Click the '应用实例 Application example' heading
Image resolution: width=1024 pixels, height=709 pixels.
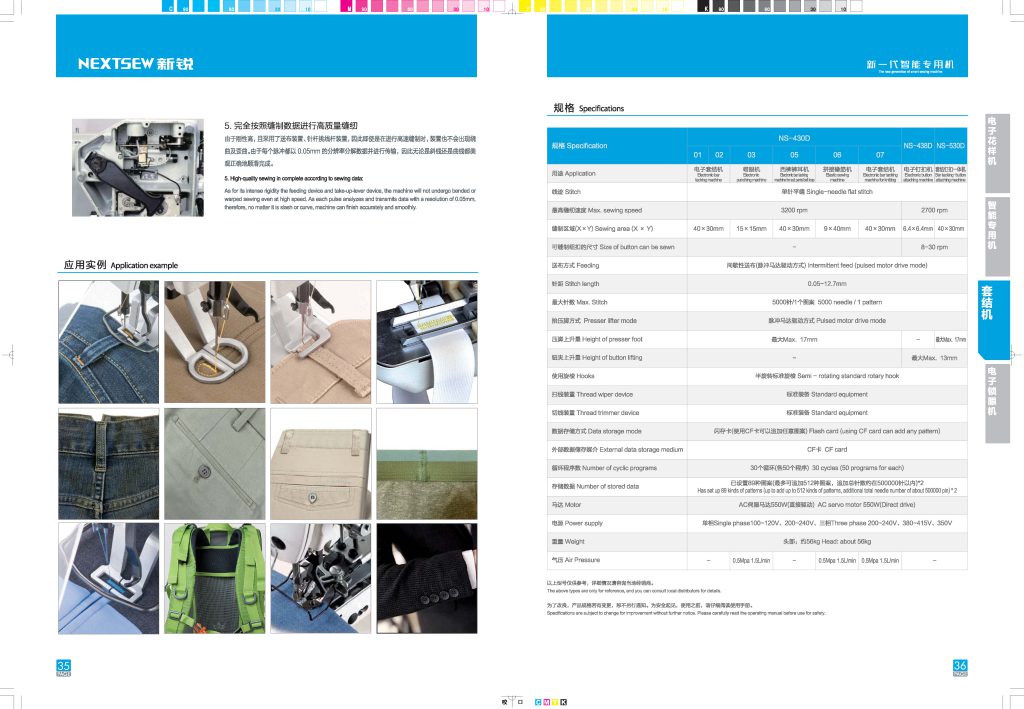[x=121, y=264]
